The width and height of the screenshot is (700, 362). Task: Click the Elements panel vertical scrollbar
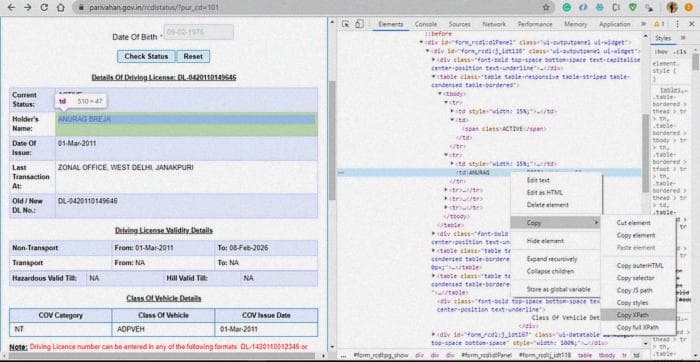(x=646, y=154)
